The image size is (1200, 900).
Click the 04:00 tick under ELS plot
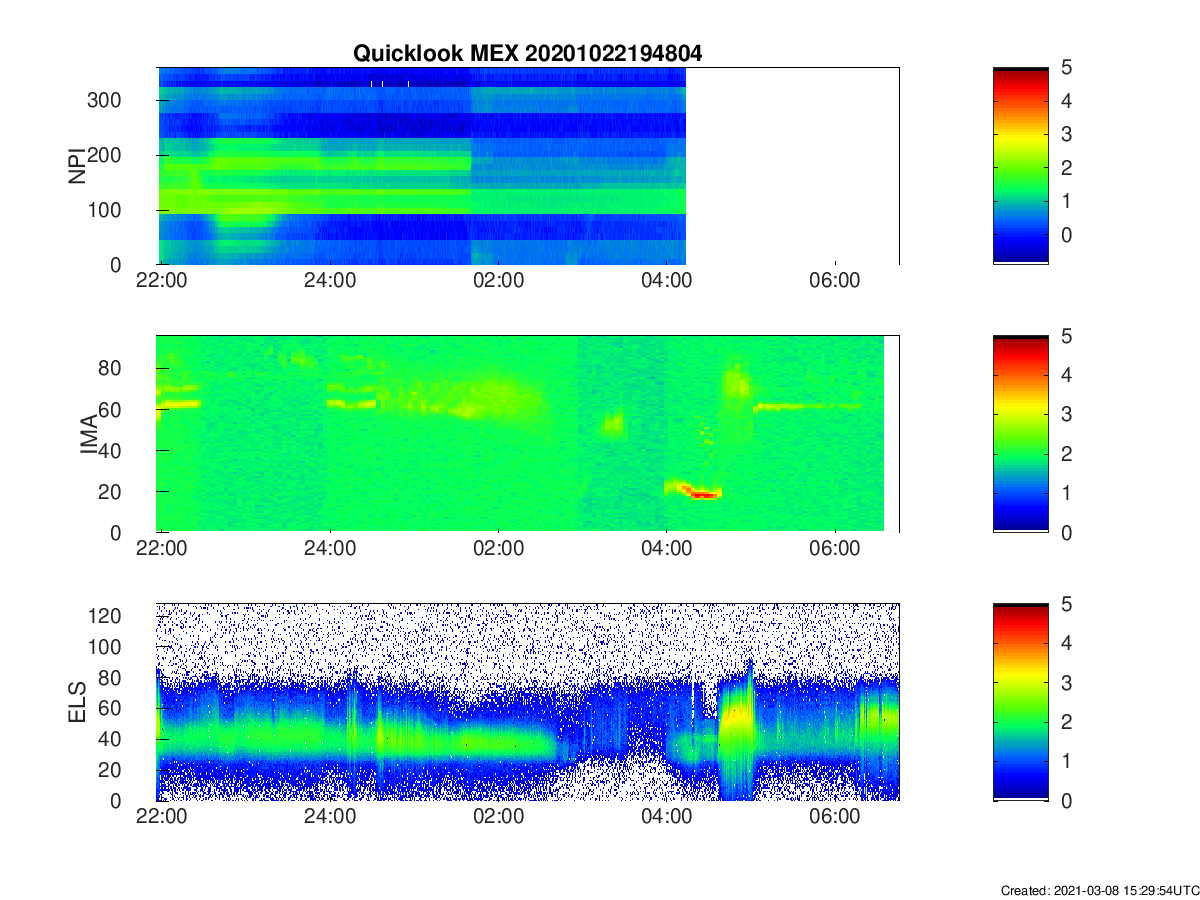point(667,817)
